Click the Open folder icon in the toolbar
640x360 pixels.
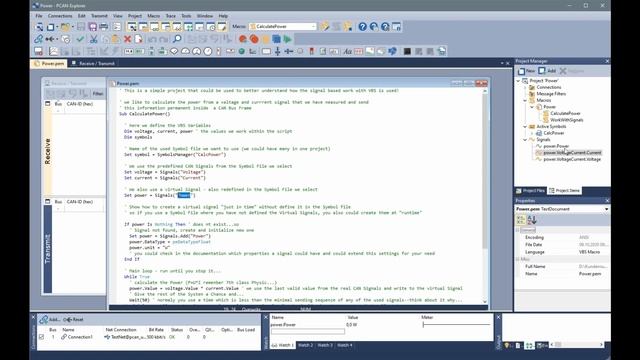pos(64,27)
